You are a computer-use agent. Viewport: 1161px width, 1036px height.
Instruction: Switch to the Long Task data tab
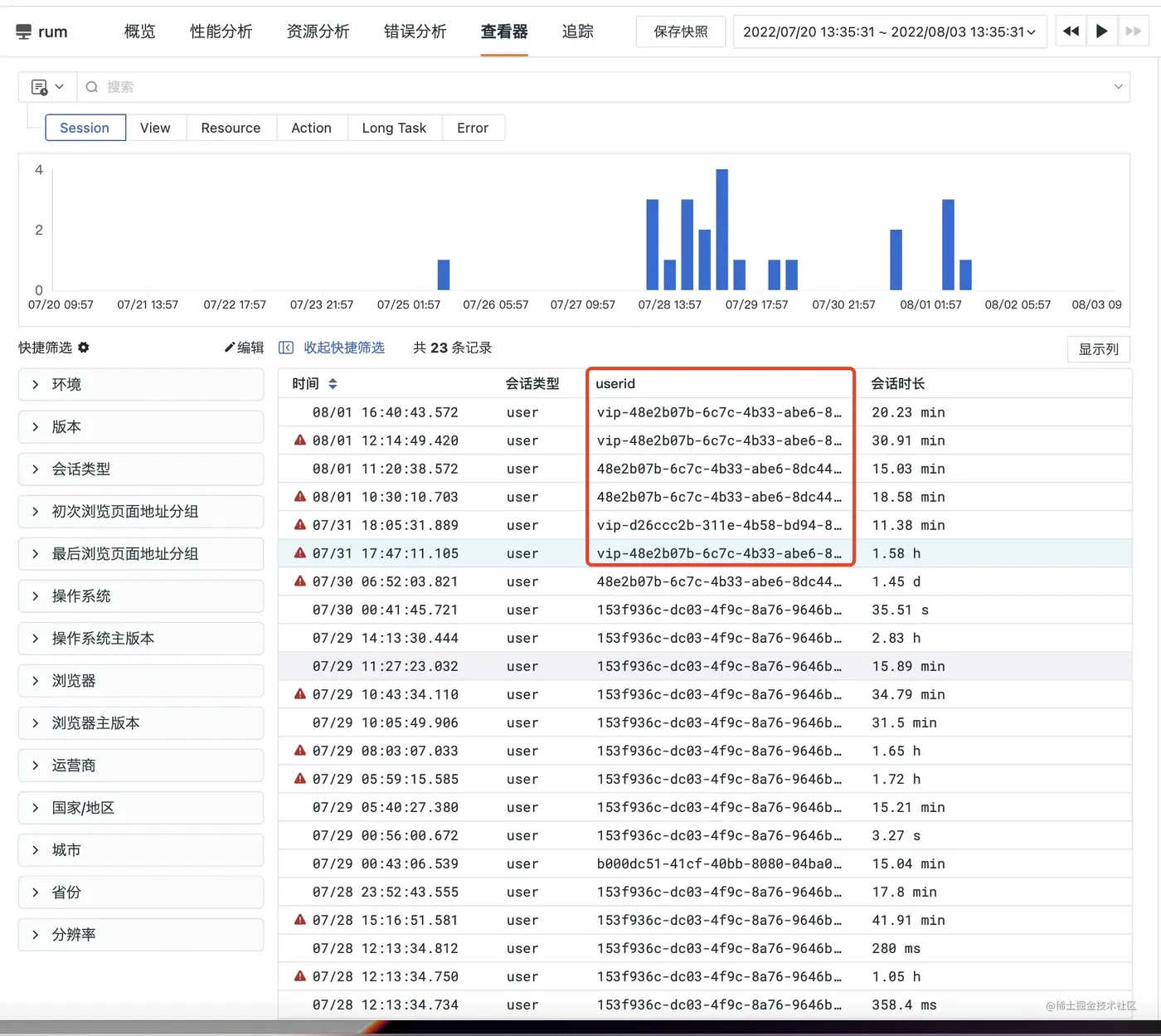(394, 128)
